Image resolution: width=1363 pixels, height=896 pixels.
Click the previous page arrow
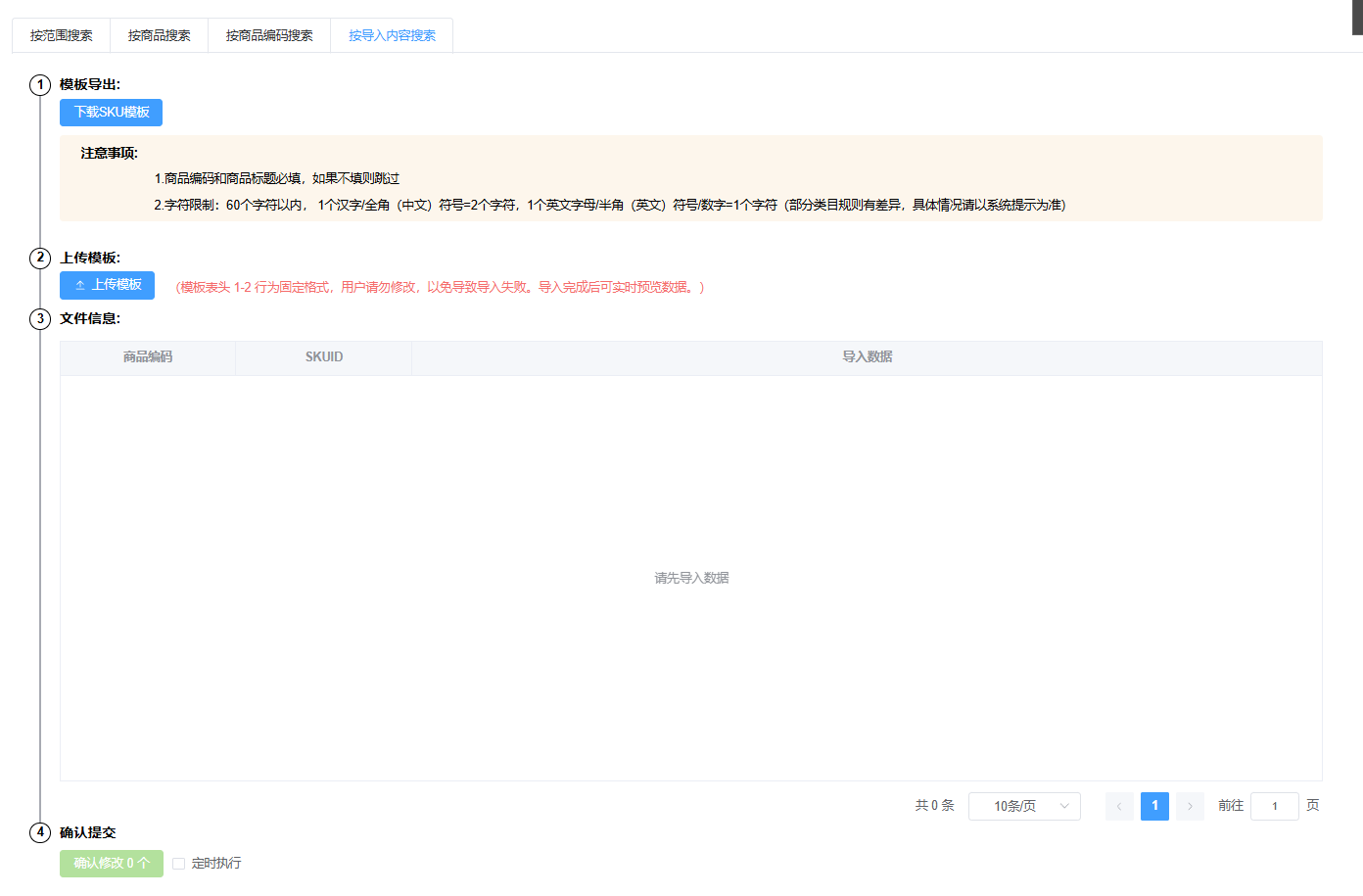(x=1119, y=806)
